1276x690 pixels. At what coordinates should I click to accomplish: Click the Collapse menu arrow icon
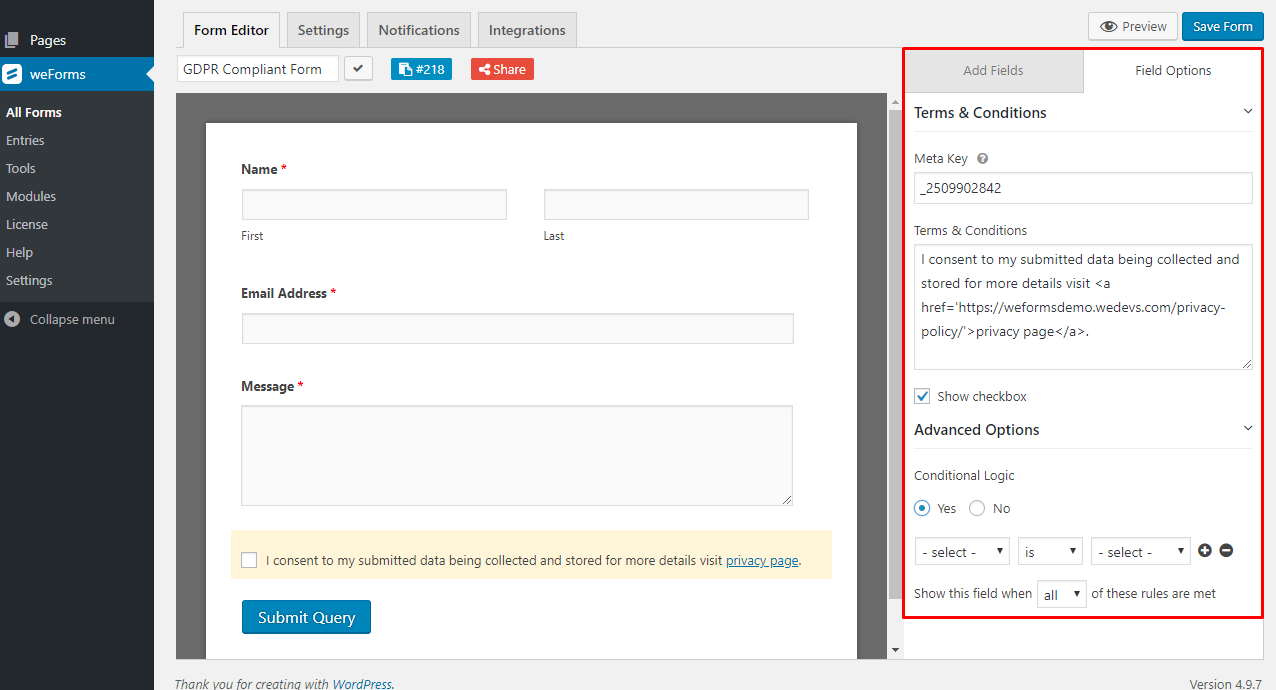12,320
